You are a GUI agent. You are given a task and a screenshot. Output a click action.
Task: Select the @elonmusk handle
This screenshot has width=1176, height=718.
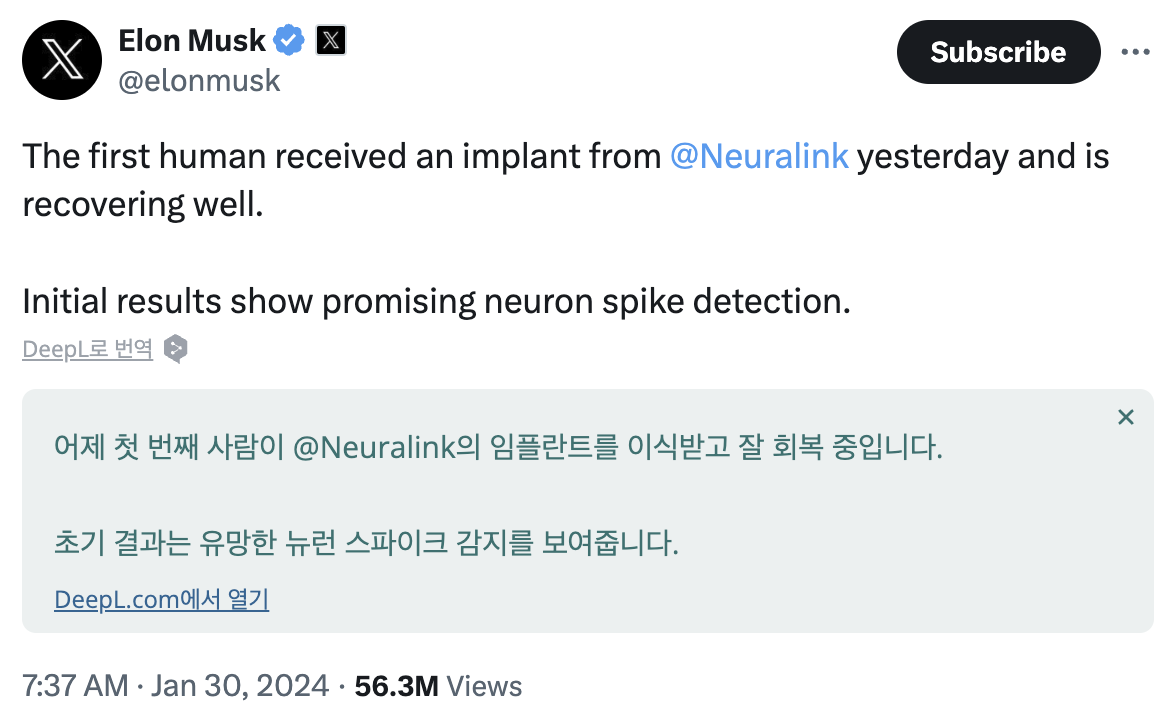coord(199,80)
